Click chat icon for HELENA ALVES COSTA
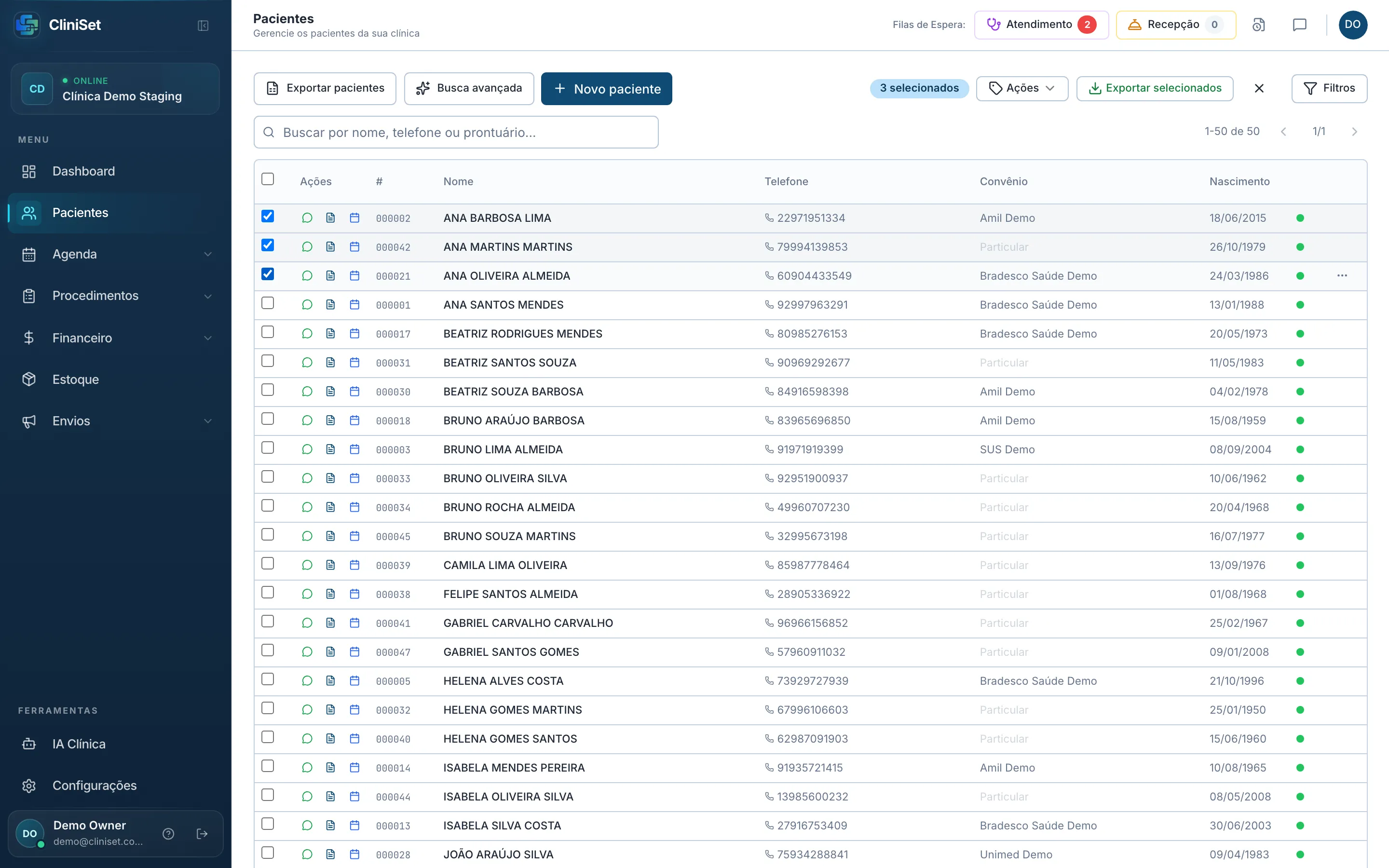The width and height of the screenshot is (1389, 868). point(307,681)
